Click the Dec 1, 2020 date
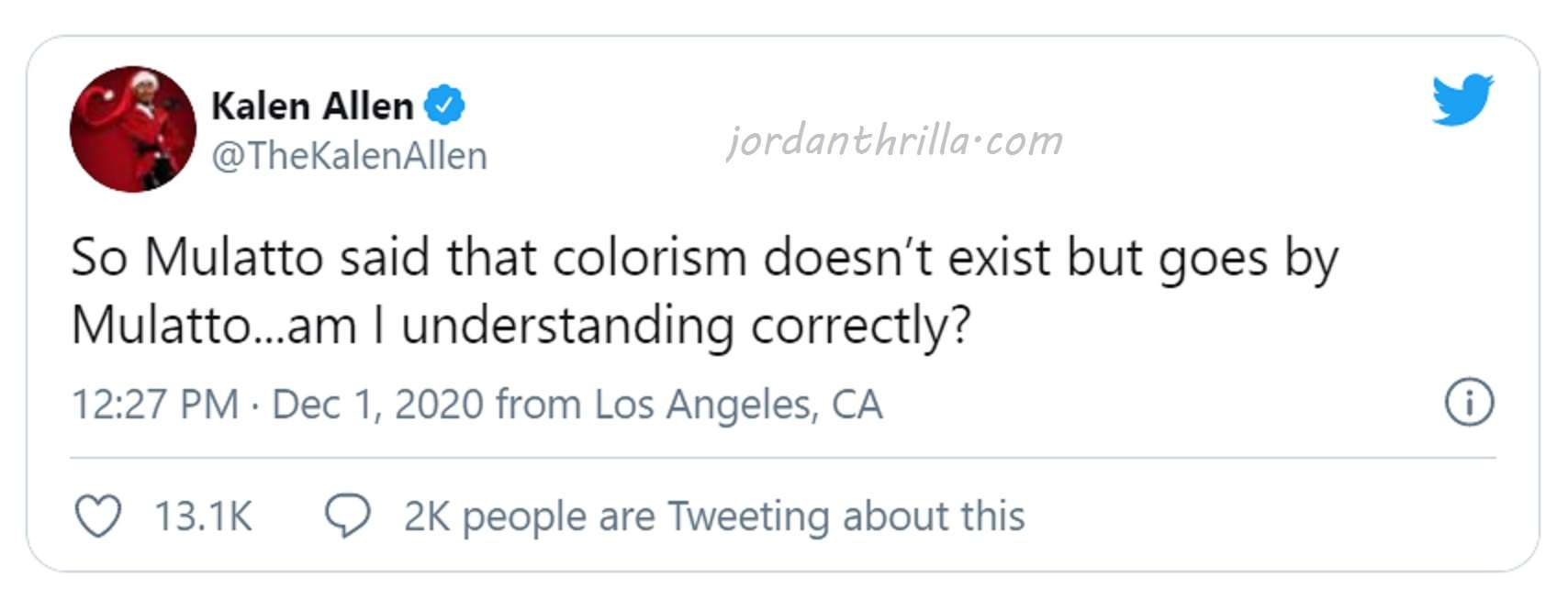1568x611 pixels. [378, 405]
